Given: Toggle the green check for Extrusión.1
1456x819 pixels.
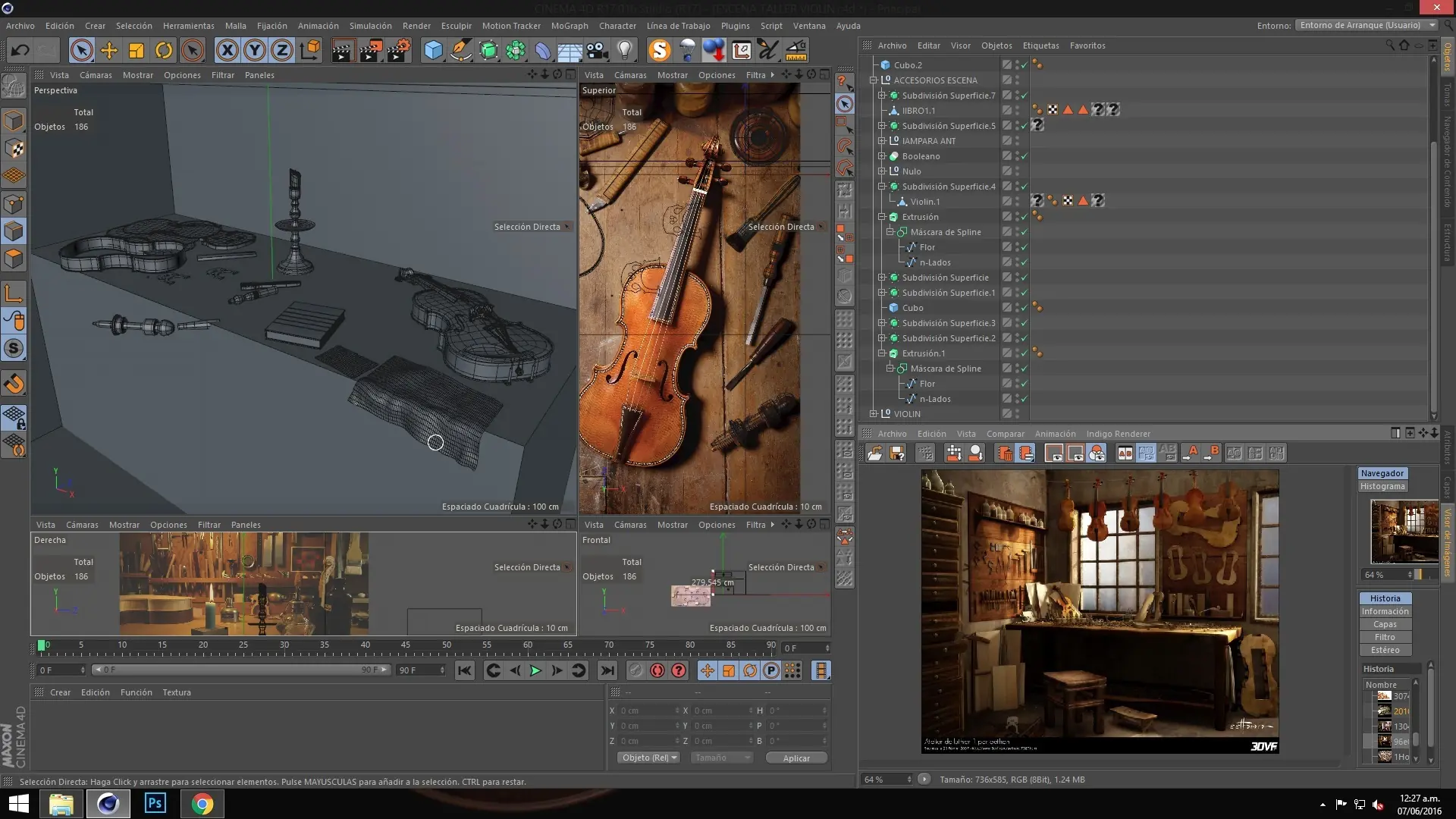Looking at the screenshot, I should tap(1025, 353).
